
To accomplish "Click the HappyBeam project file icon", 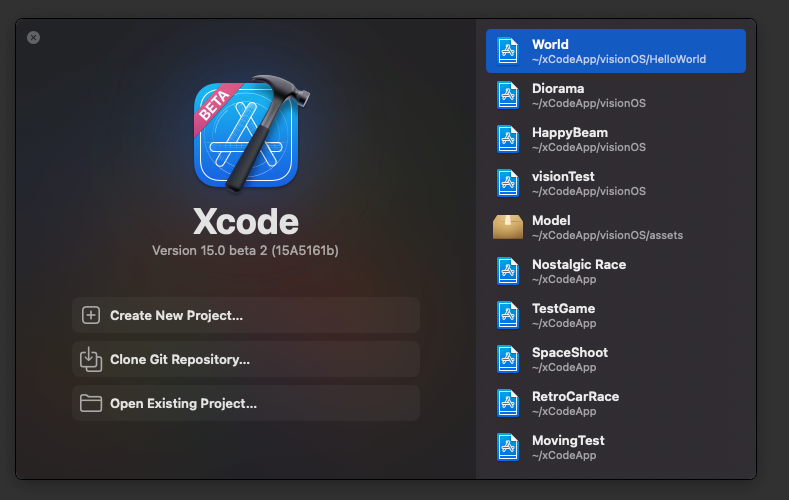I will [508, 139].
